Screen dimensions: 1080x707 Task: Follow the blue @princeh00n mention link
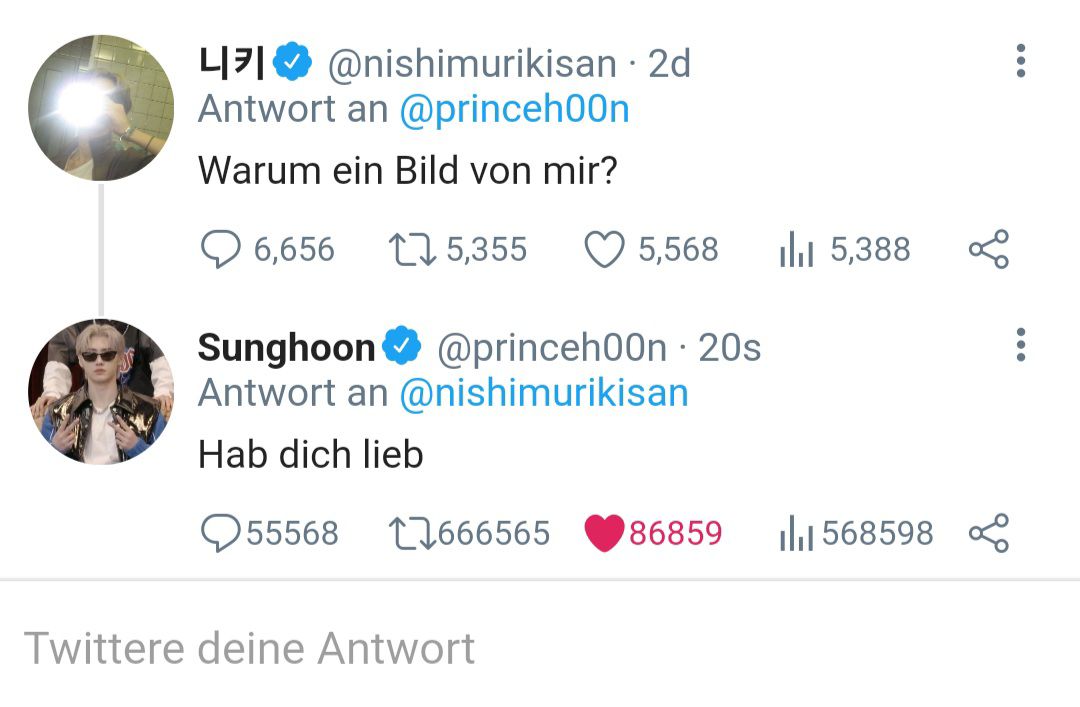pos(515,109)
